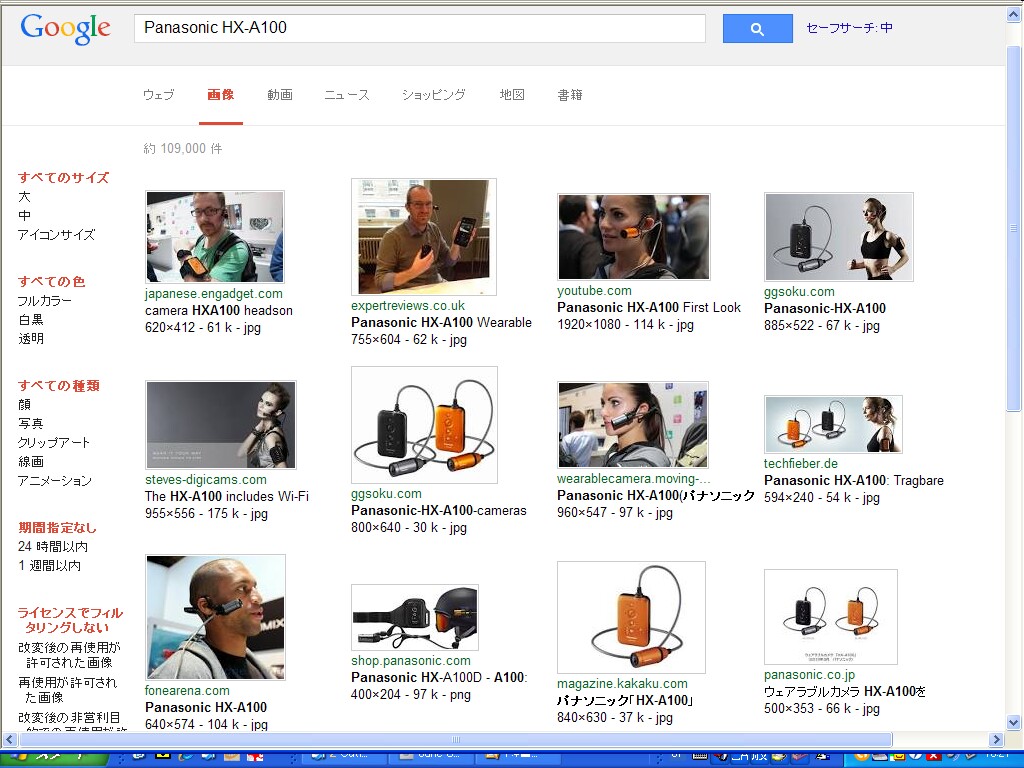This screenshot has height=768, width=1024.
Task: Filter image type by 線画
Action: pyautogui.click(x=31, y=461)
